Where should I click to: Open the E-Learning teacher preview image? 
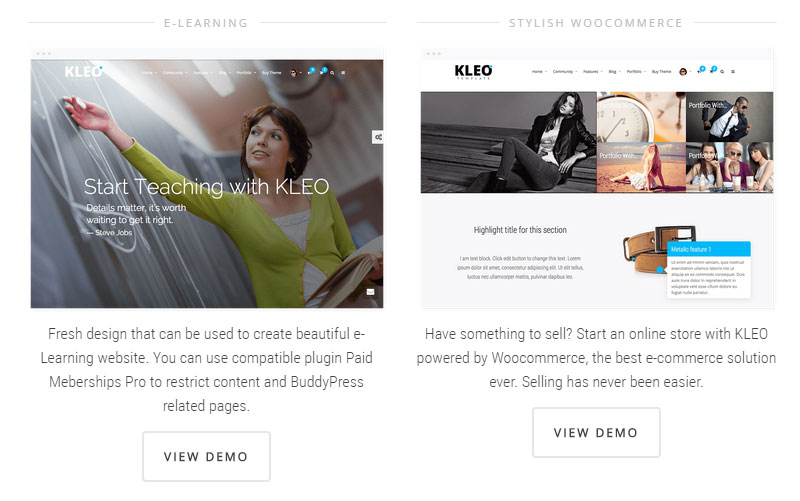coord(207,184)
